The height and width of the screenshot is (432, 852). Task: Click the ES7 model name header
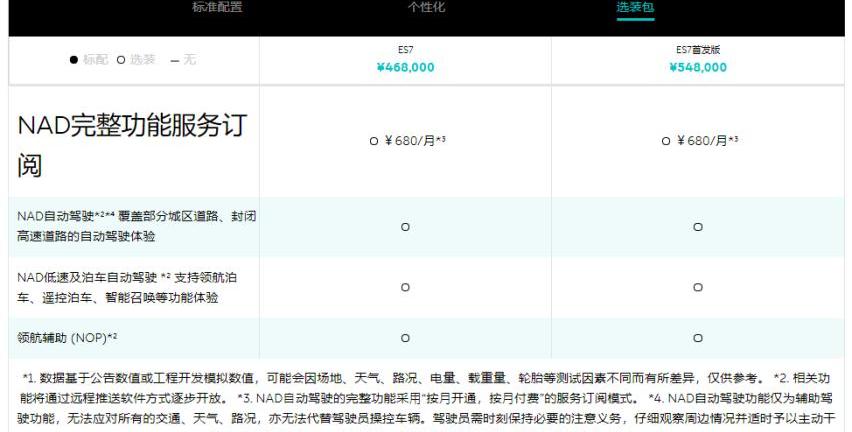(x=405, y=50)
